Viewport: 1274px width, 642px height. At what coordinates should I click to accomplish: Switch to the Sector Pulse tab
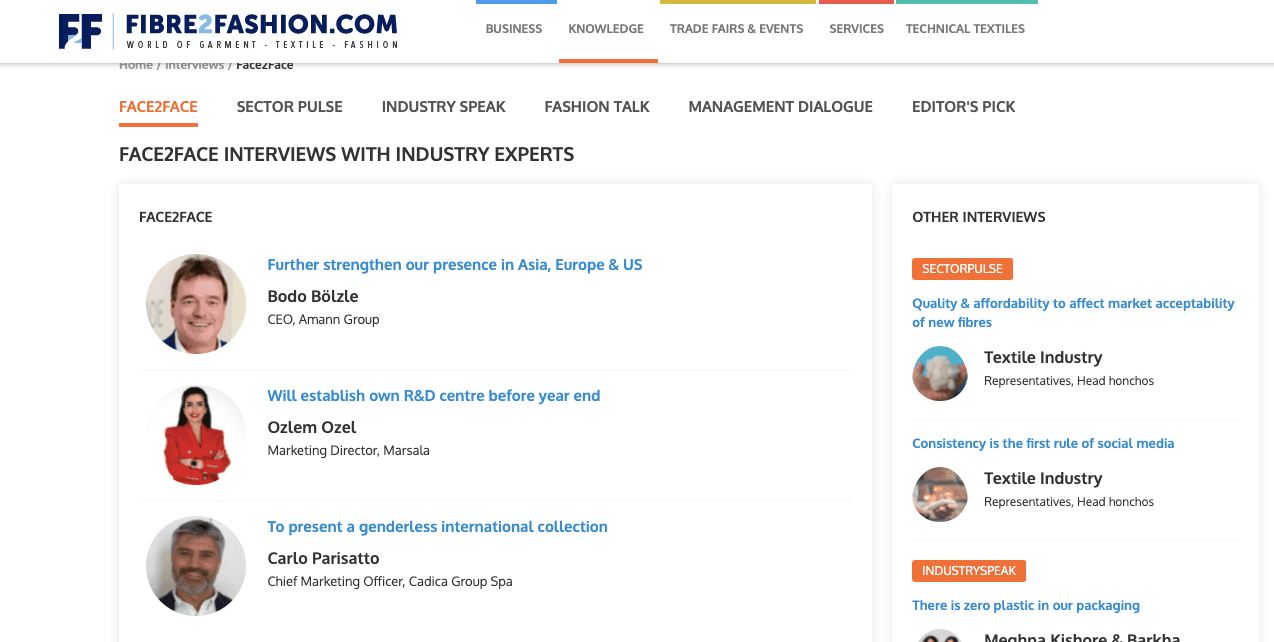[x=289, y=107]
